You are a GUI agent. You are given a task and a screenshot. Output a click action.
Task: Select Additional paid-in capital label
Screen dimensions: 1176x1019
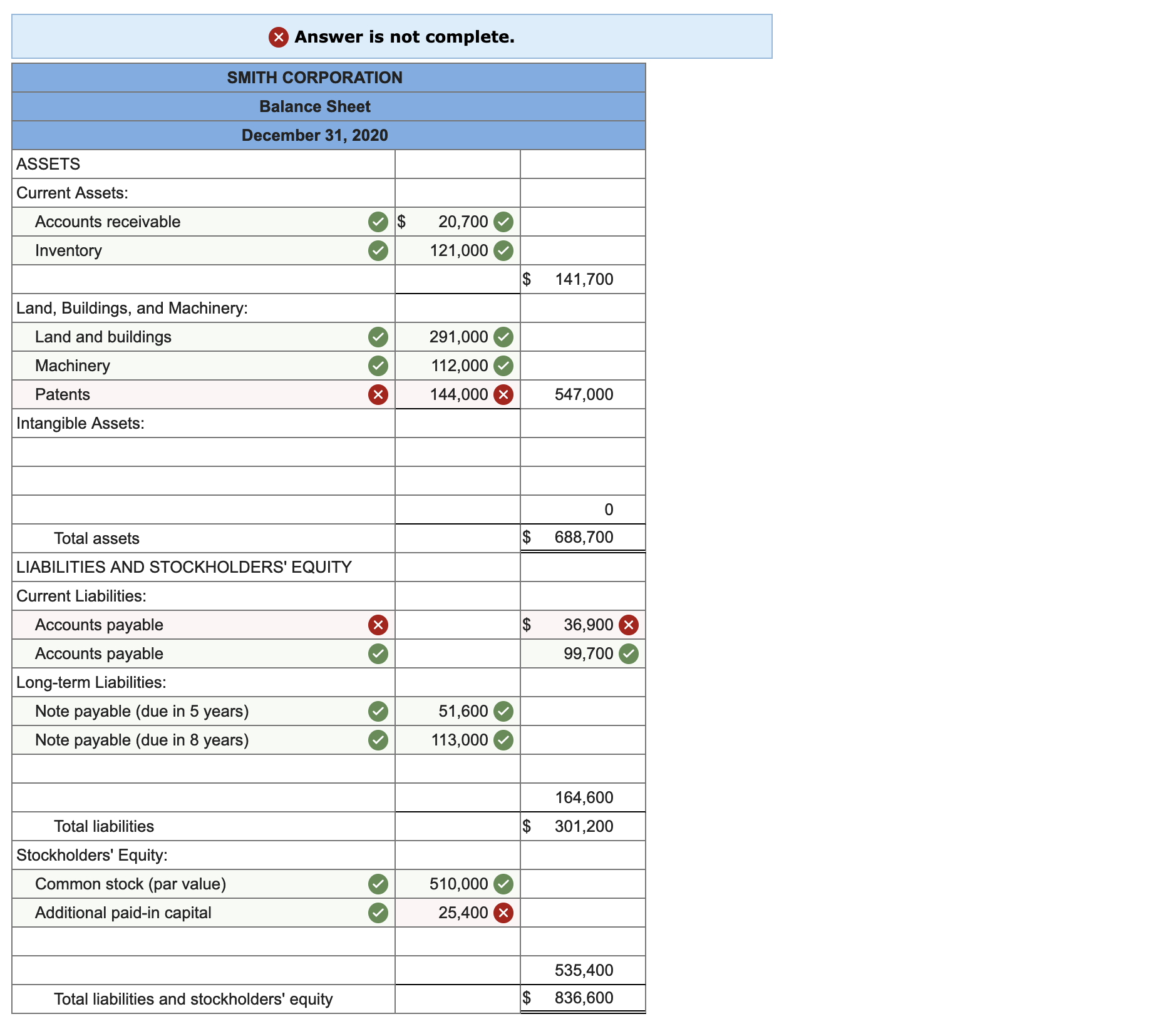pyautogui.click(x=123, y=913)
